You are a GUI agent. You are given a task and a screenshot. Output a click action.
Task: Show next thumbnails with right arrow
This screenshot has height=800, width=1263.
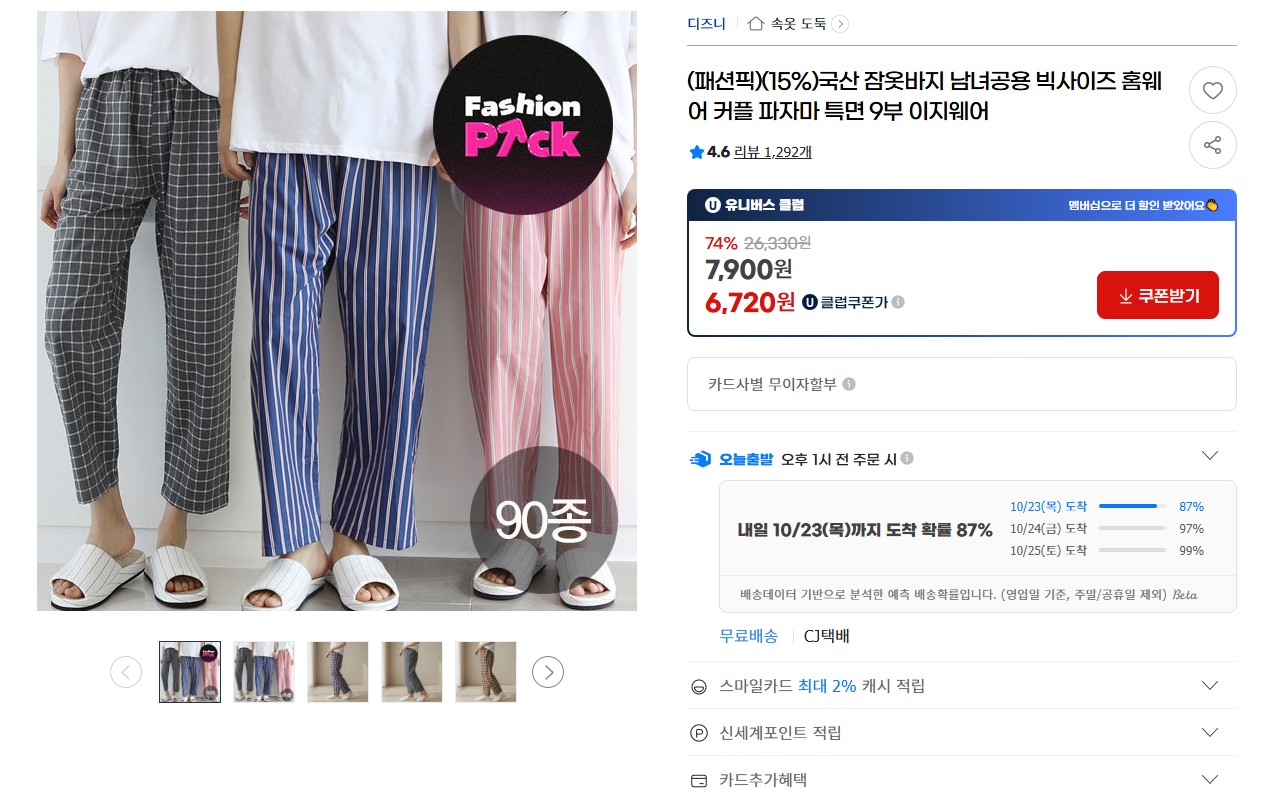[548, 672]
